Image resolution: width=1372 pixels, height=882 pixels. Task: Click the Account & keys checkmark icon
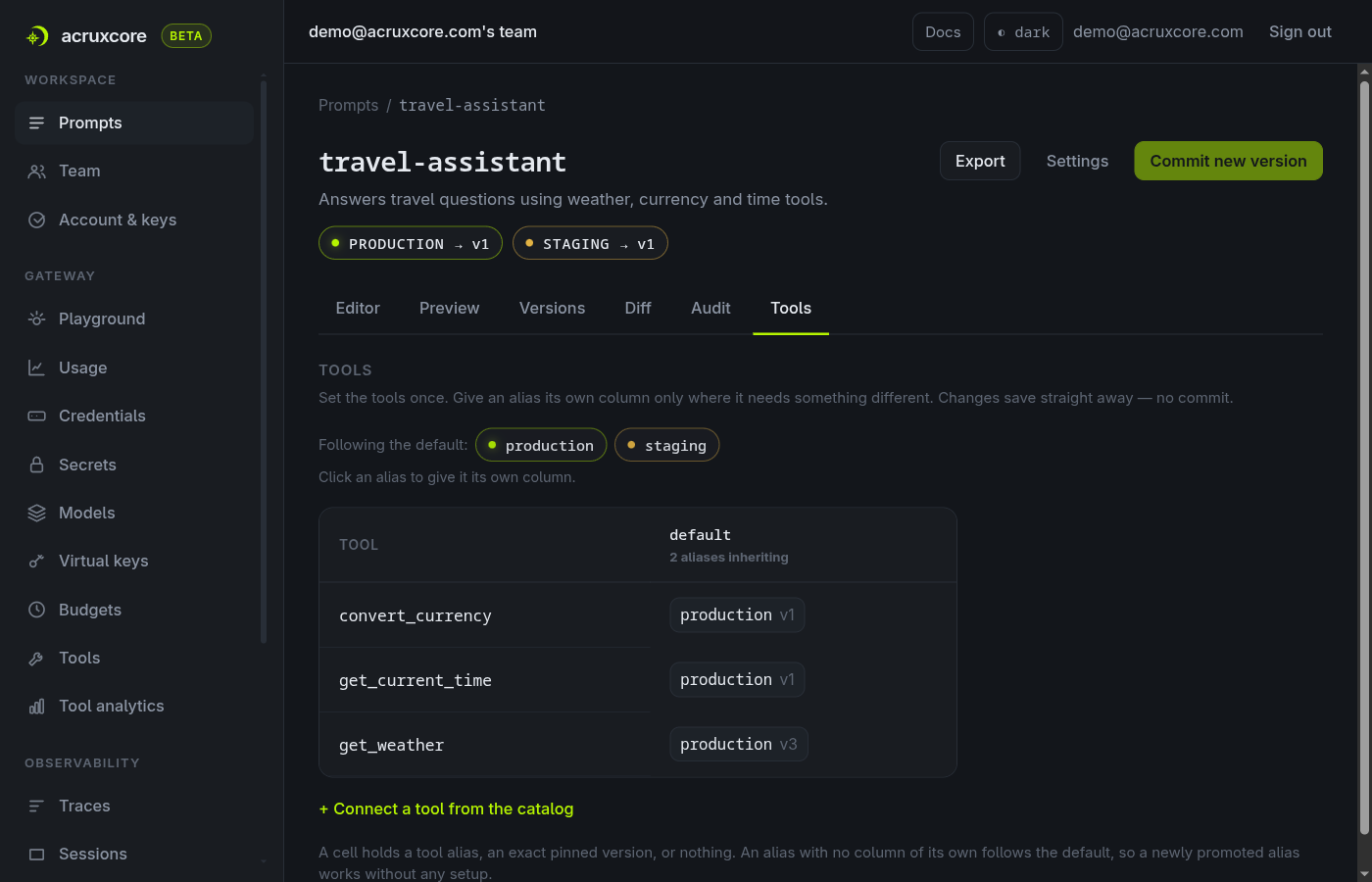(x=36, y=220)
